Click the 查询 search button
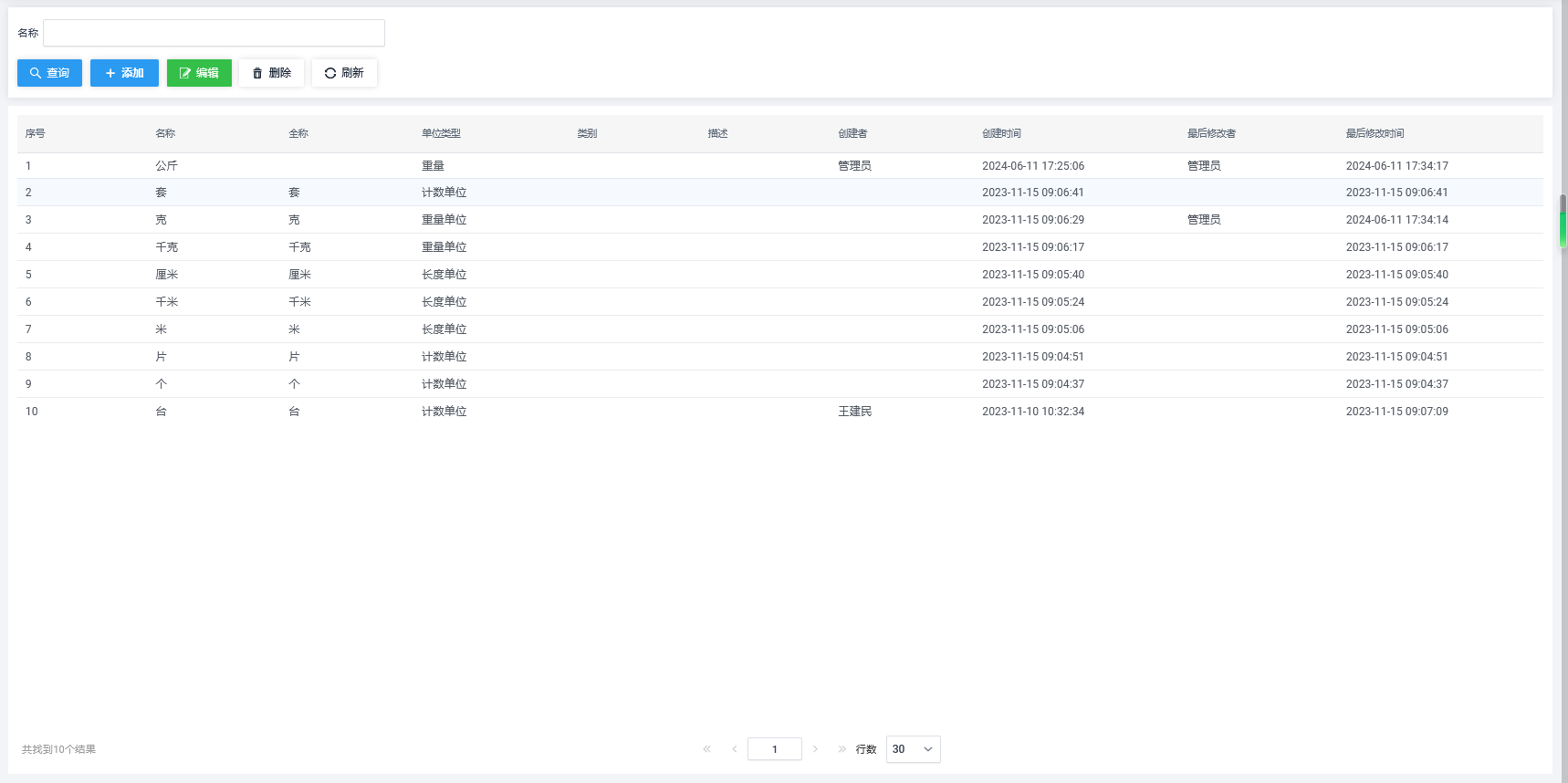The width and height of the screenshot is (1568, 783). pyautogui.click(x=49, y=73)
